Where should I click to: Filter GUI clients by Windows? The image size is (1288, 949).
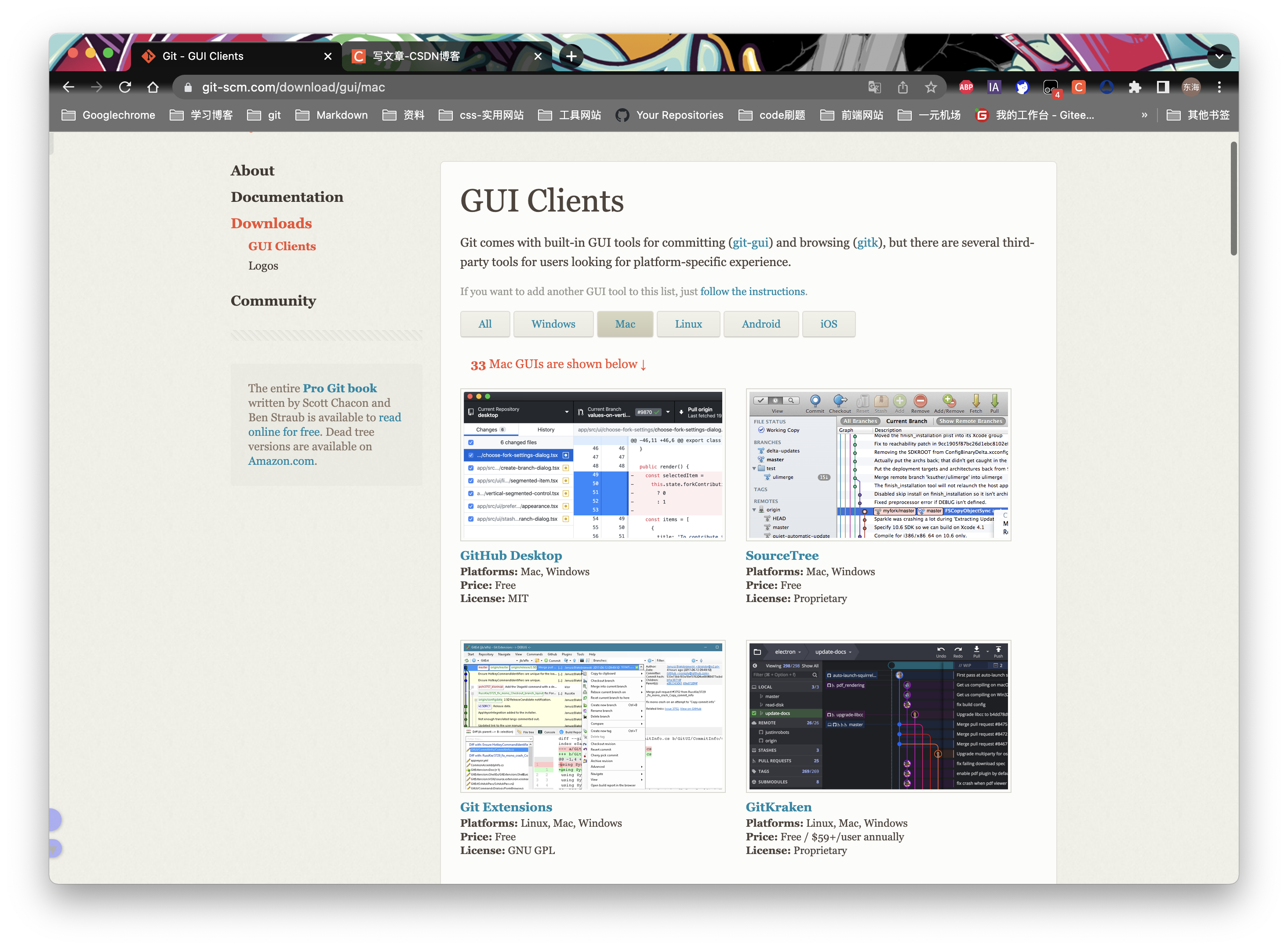pos(553,324)
